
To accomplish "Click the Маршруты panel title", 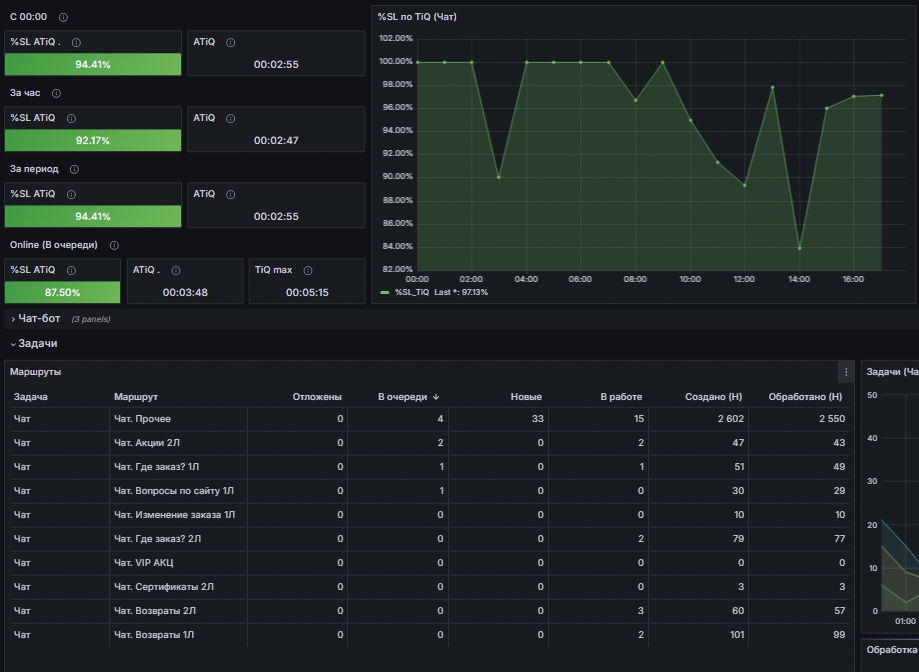I will [x=35, y=372].
